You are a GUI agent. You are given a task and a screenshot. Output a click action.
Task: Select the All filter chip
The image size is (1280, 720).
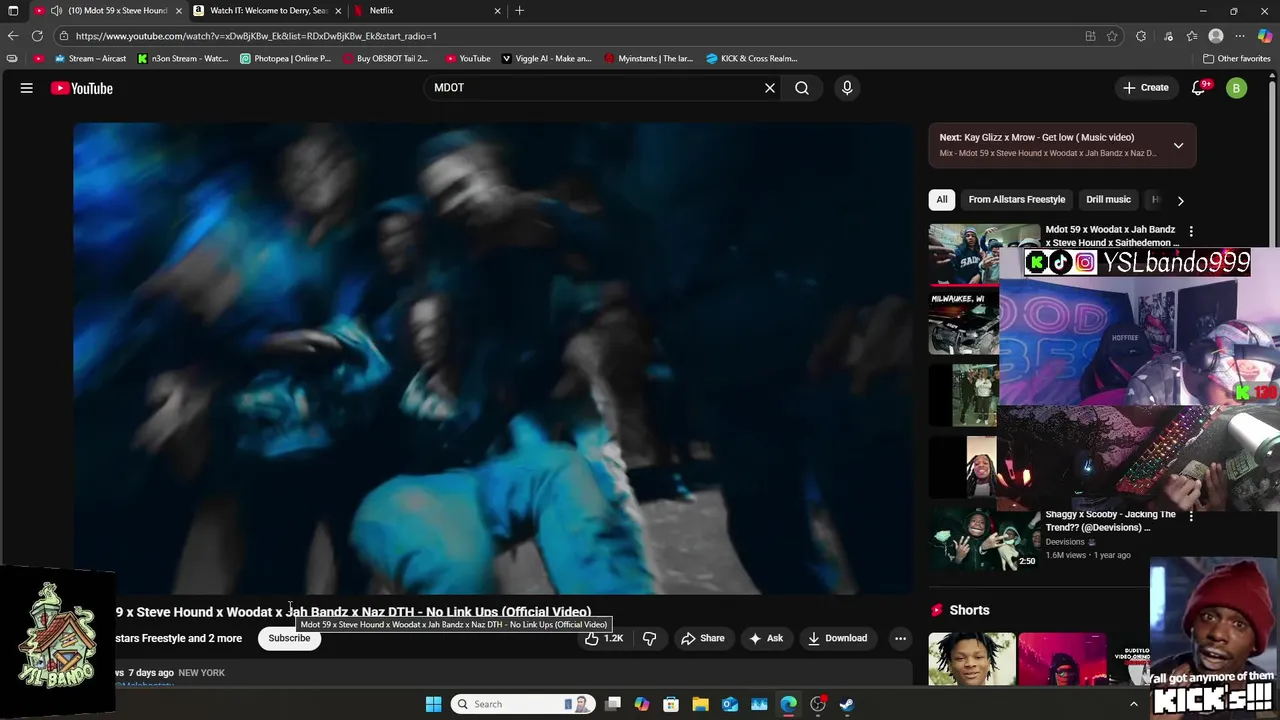[x=941, y=199]
